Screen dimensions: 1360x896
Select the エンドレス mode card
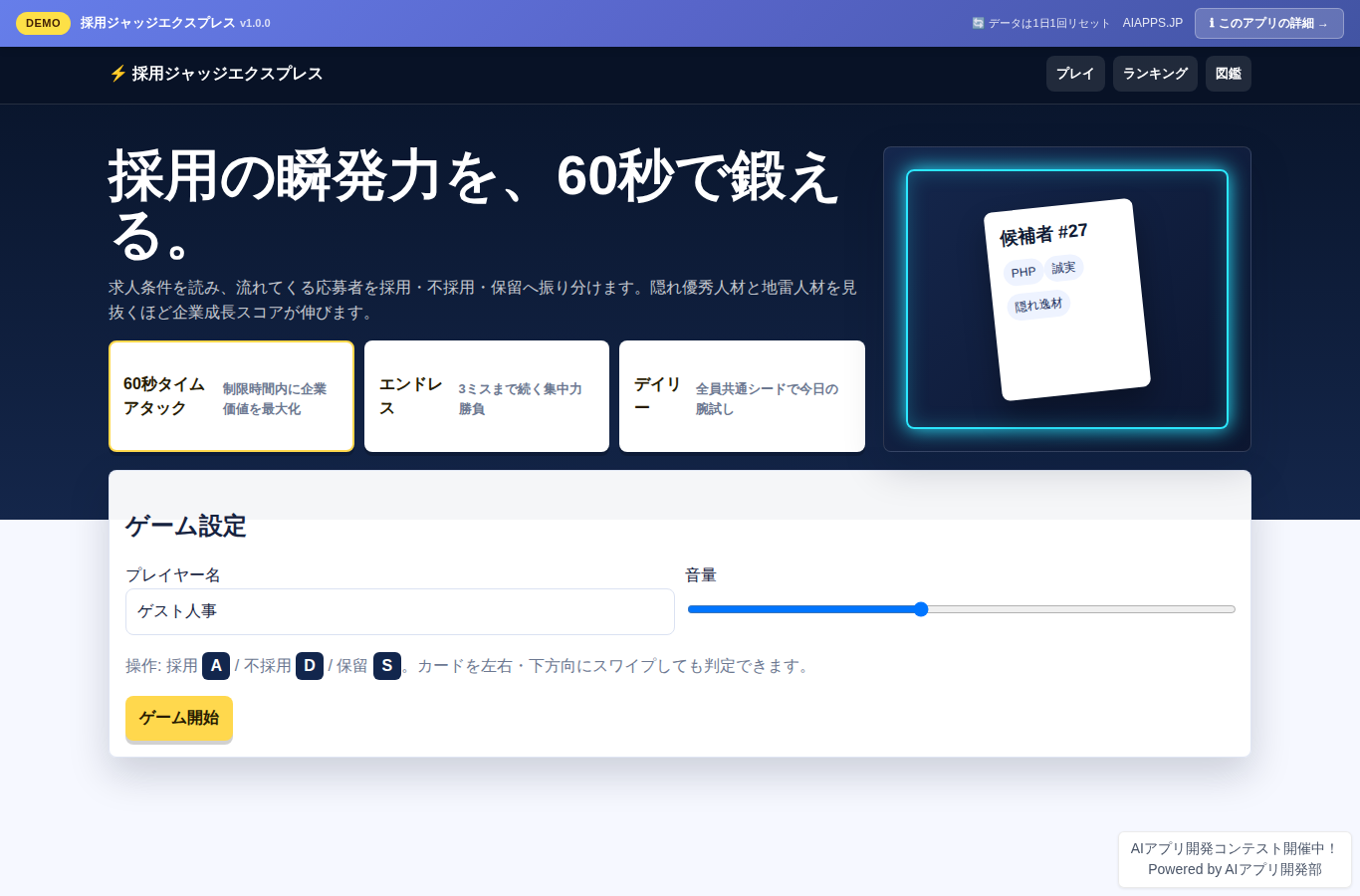click(487, 396)
